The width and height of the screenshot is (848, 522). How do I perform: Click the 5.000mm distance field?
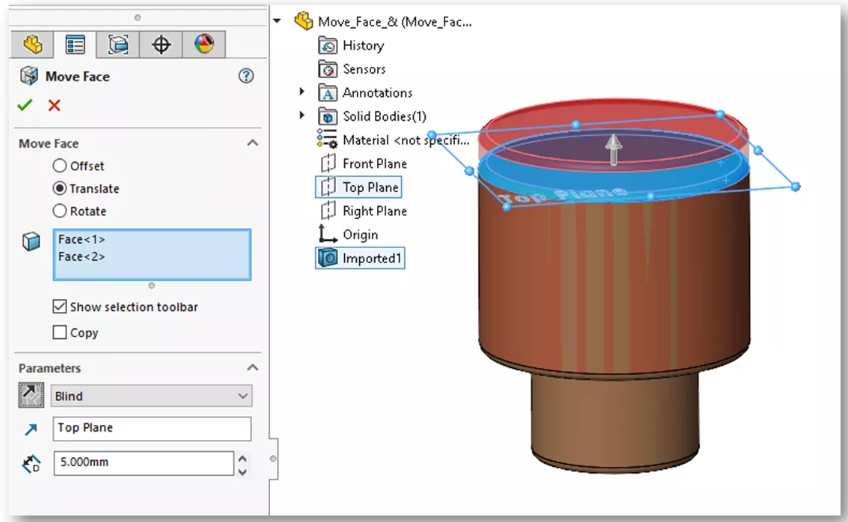[x=143, y=463]
